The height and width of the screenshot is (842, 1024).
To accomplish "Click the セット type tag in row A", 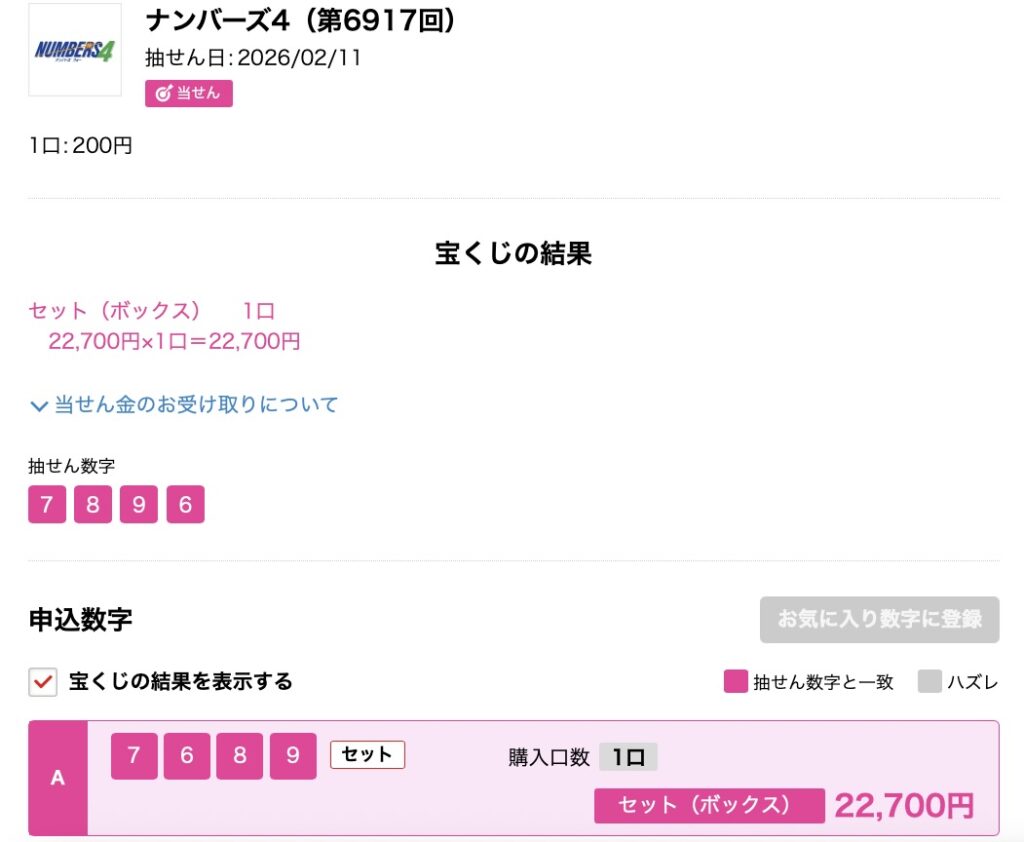I will (x=367, y=755).
